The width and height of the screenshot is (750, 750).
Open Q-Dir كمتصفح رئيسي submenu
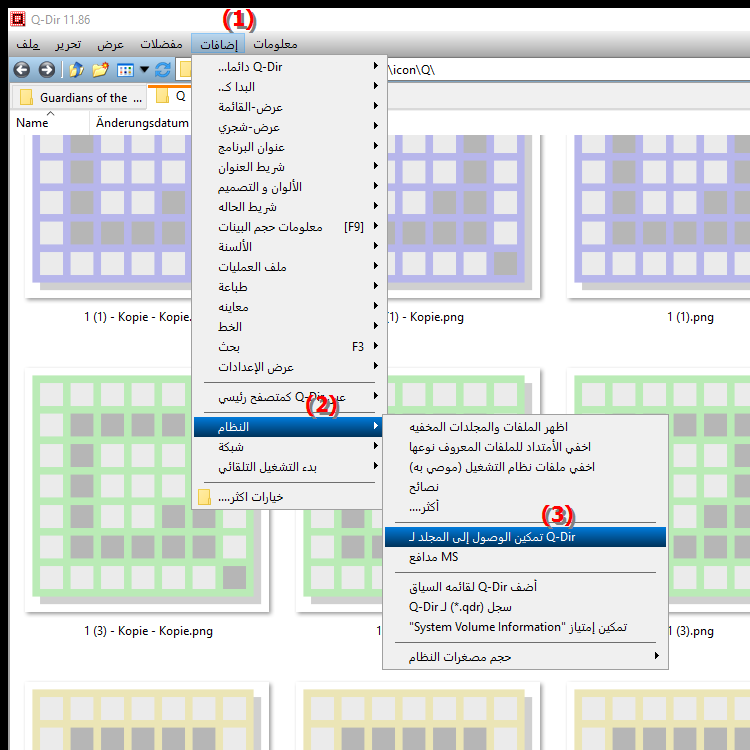tap(289, 397)
